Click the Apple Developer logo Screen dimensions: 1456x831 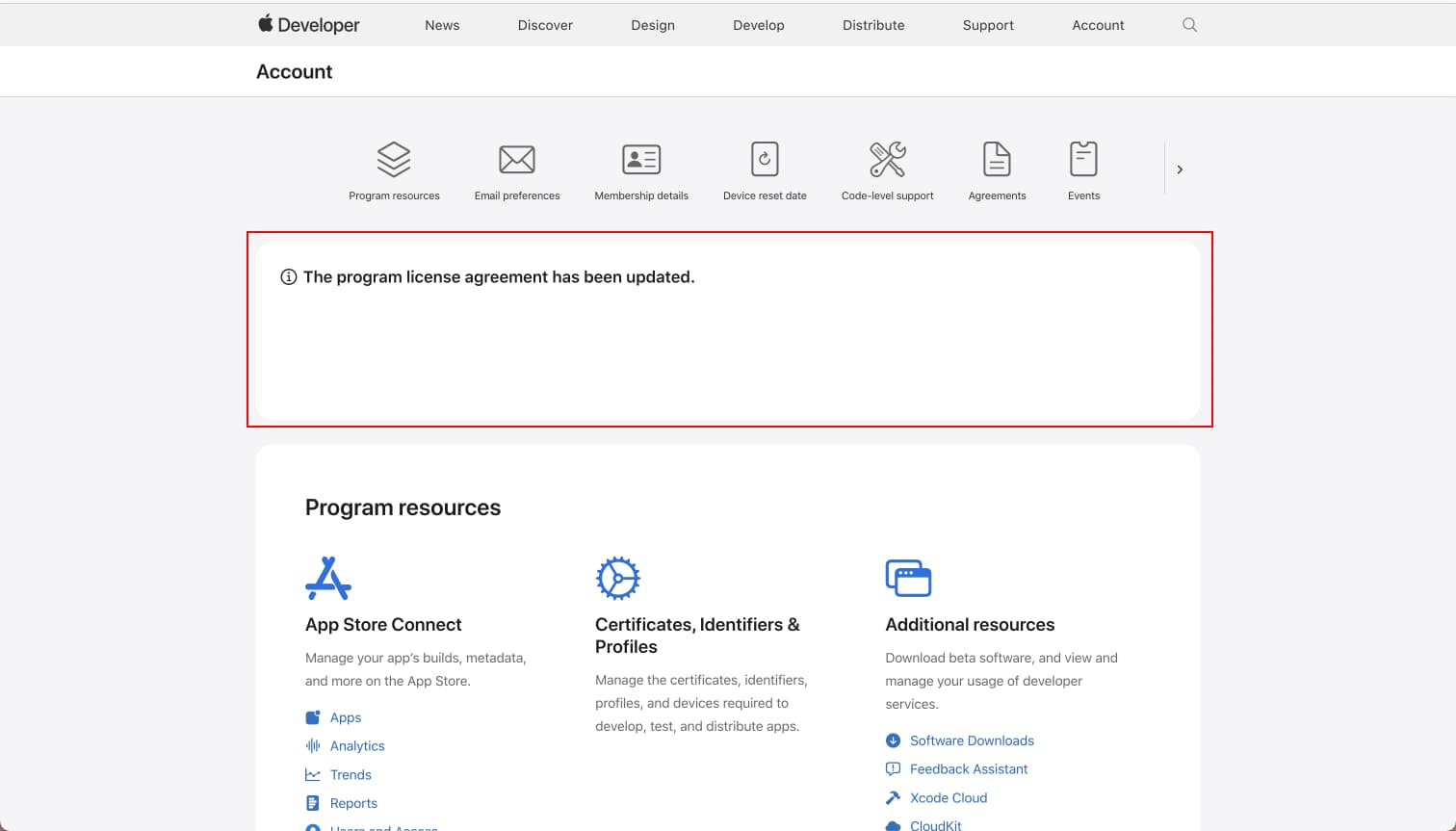(308, 25)
